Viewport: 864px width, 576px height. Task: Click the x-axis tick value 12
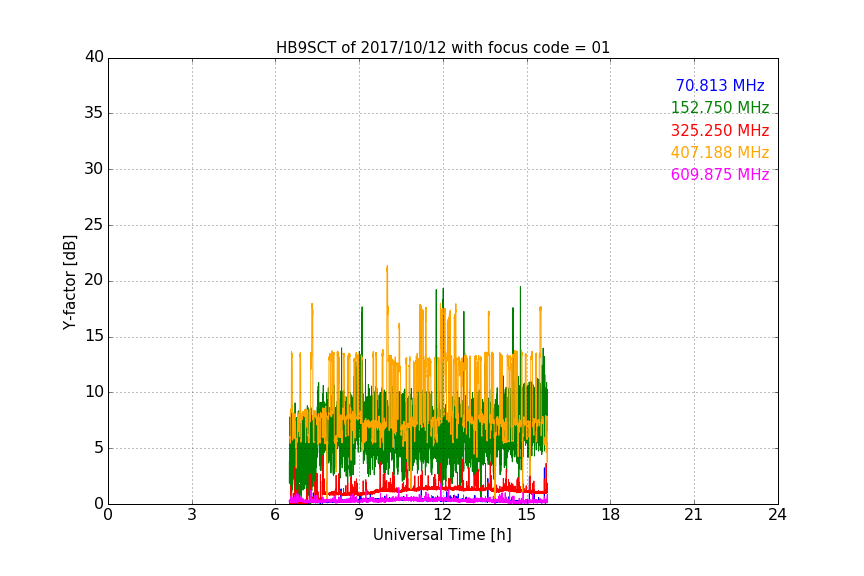(x=443, y=515)
